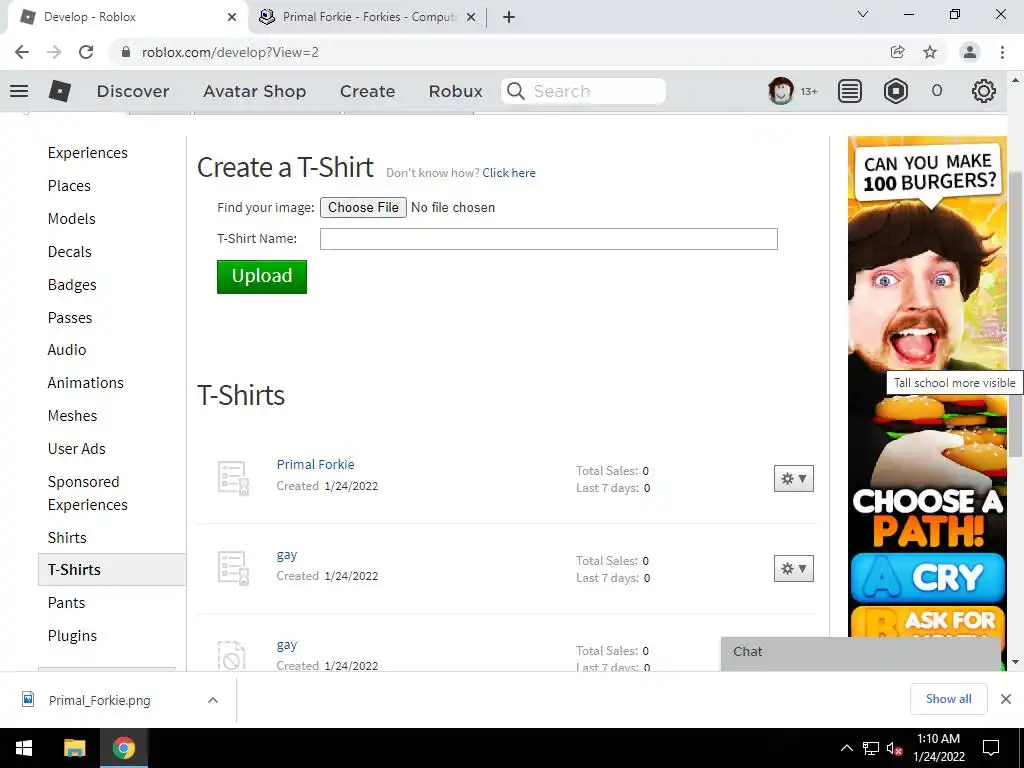This screenshot has width=1024, height=768.
Task: Open the gear dropdown for Primal Forkie
Action: pyautogui.click(x=793, y=479)
